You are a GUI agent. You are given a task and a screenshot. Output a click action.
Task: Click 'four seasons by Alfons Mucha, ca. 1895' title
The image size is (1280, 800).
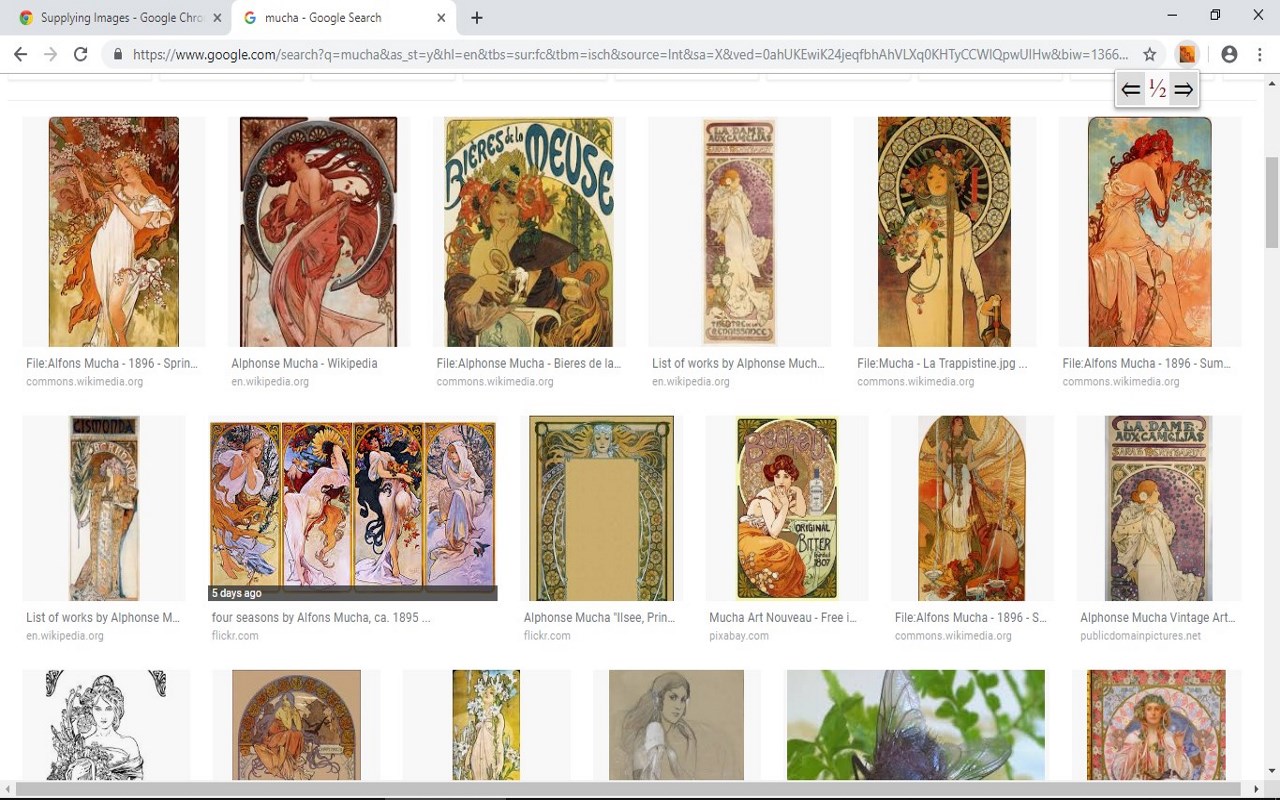[x=321, y=618]
